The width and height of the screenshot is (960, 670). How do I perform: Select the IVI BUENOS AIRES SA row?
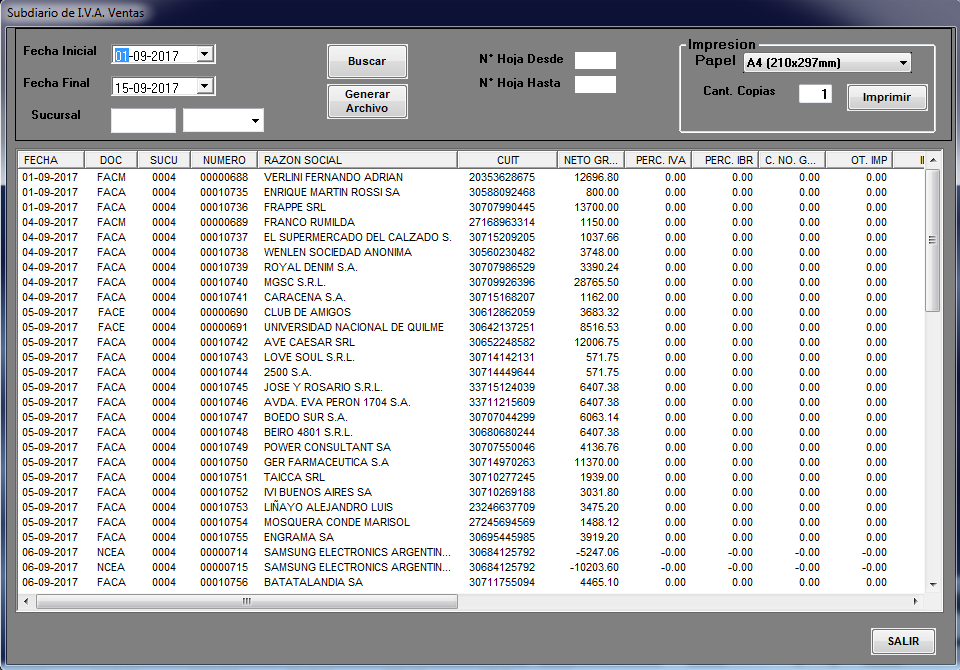click(x=471, y=492)
